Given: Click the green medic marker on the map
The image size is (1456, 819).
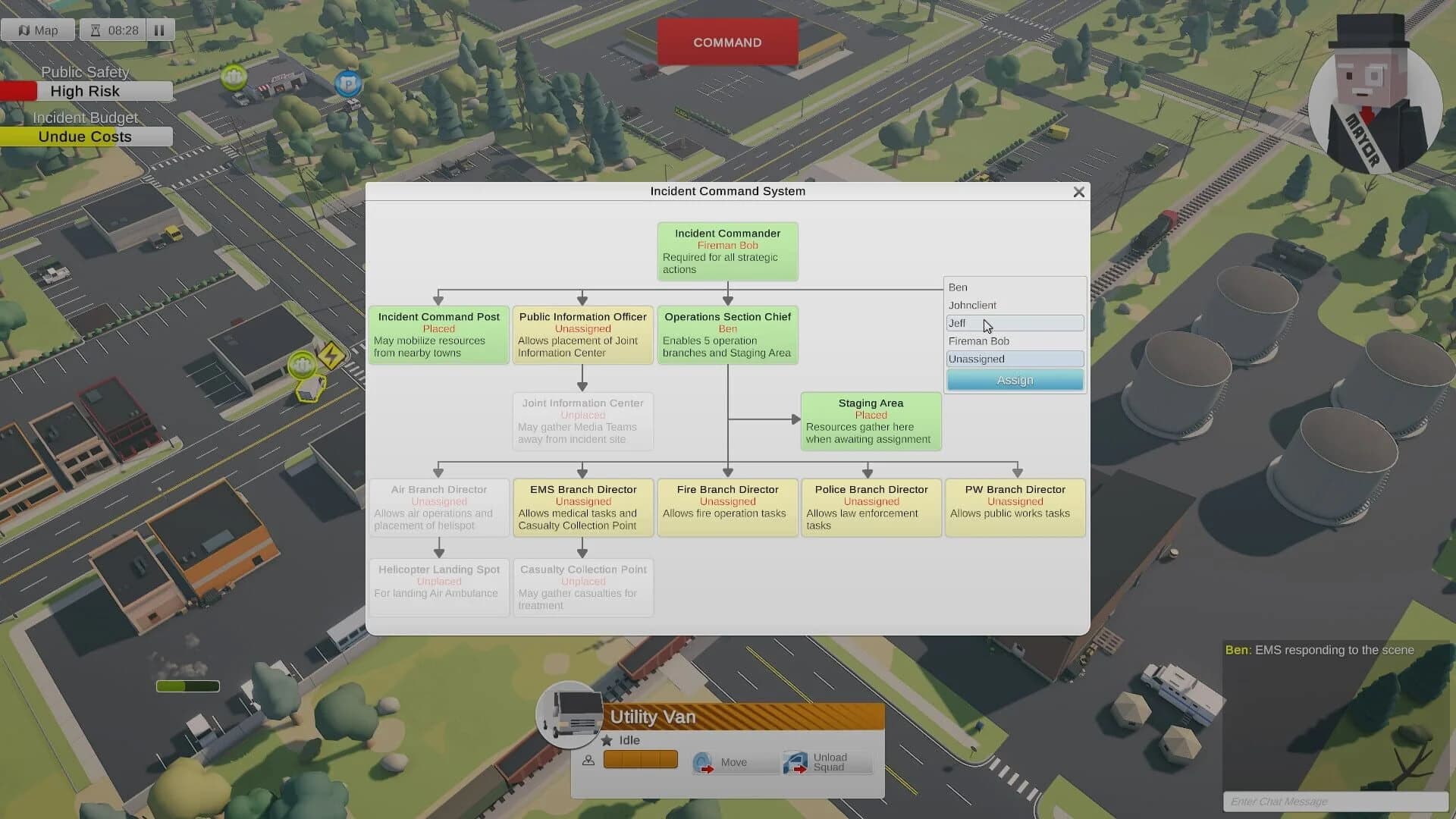Looking at the screenshot, I should pyautogui.click(x=234, y=77).
